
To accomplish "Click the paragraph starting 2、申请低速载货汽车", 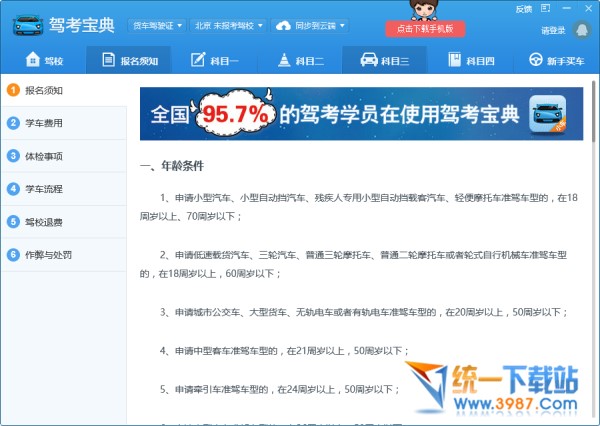I will [353, 264].
